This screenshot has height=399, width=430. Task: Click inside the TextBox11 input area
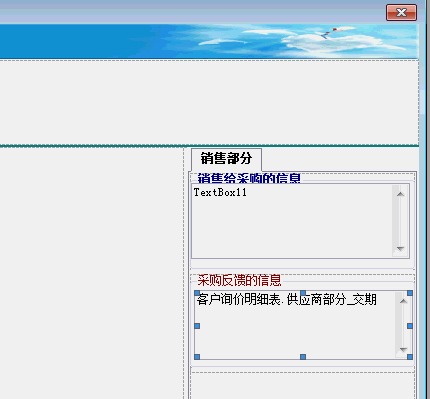tap(292, 221)
